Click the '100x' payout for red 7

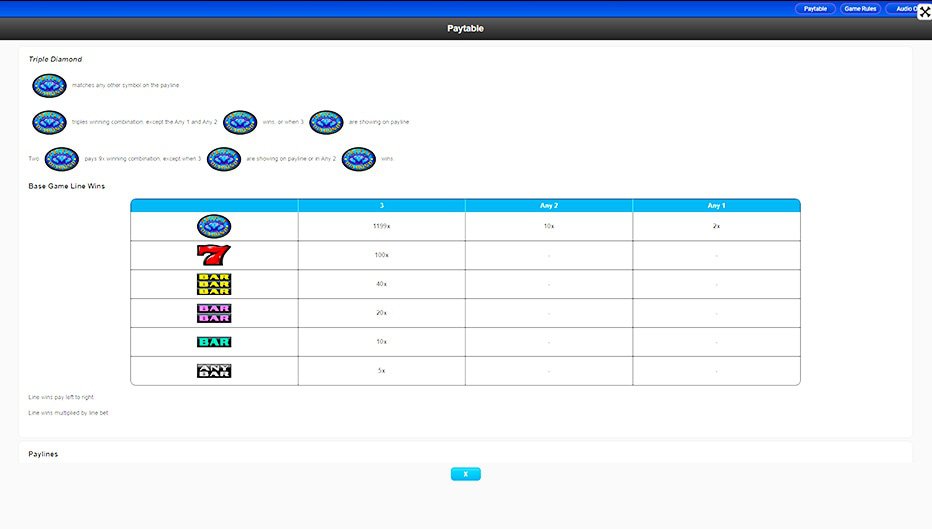(x=382, y=255)
